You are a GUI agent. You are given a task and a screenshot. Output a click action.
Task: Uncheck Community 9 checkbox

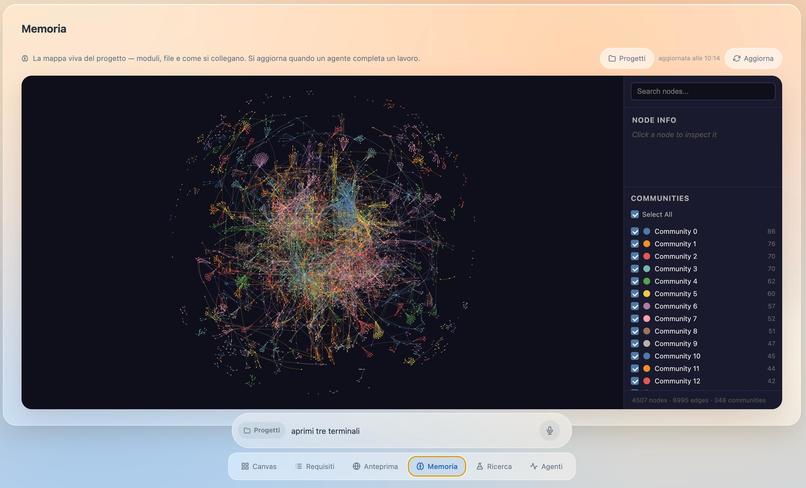click(635, 344)
